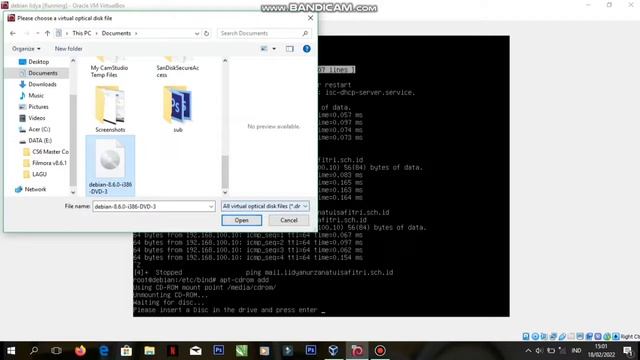Launch Firefox from the taskbar
The width and height of the screenshot is (640, 360).
tap(80, 351)
